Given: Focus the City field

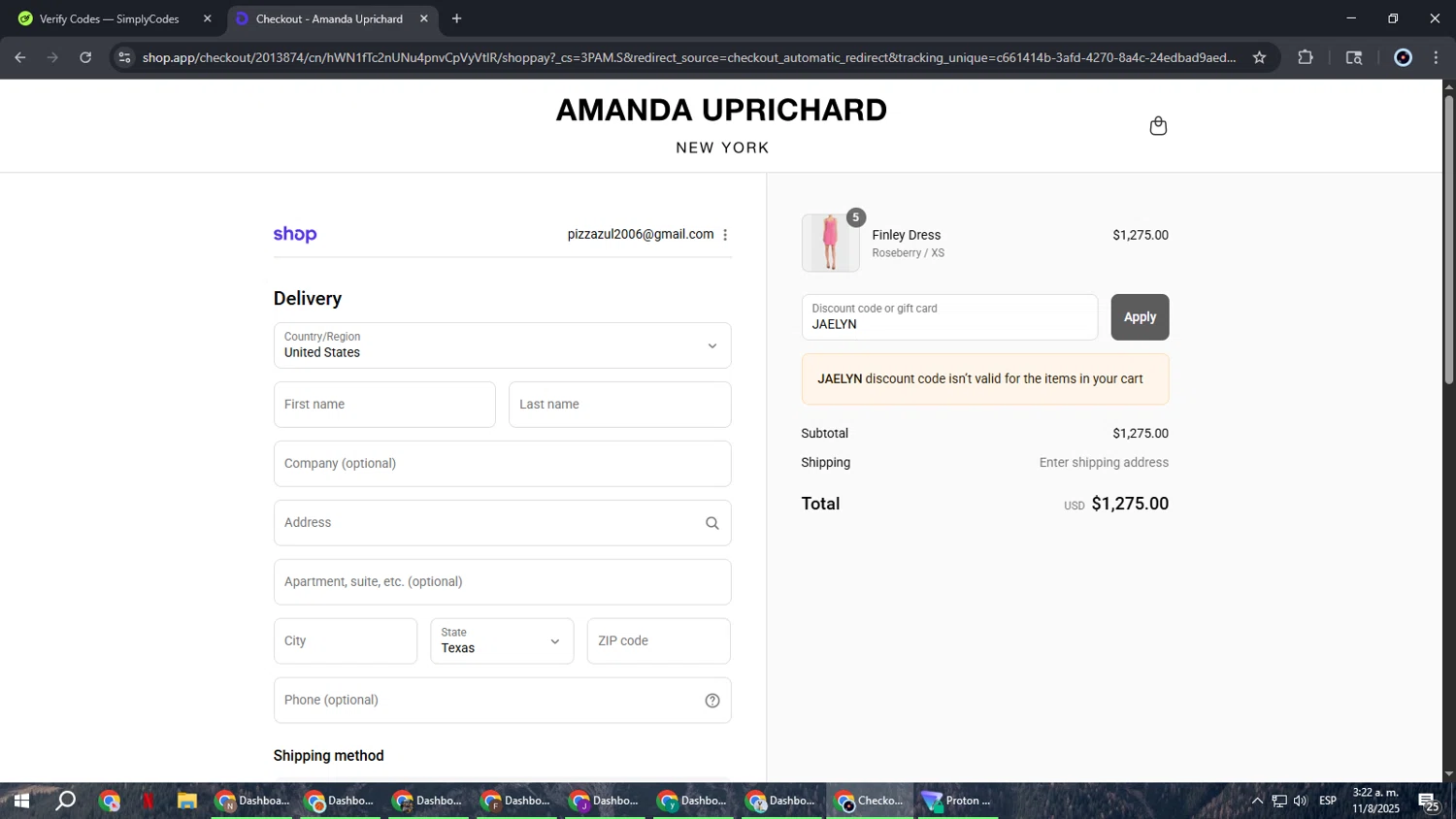Looking at the screenshot, I should pyautogui.click(x=346, y=641).
